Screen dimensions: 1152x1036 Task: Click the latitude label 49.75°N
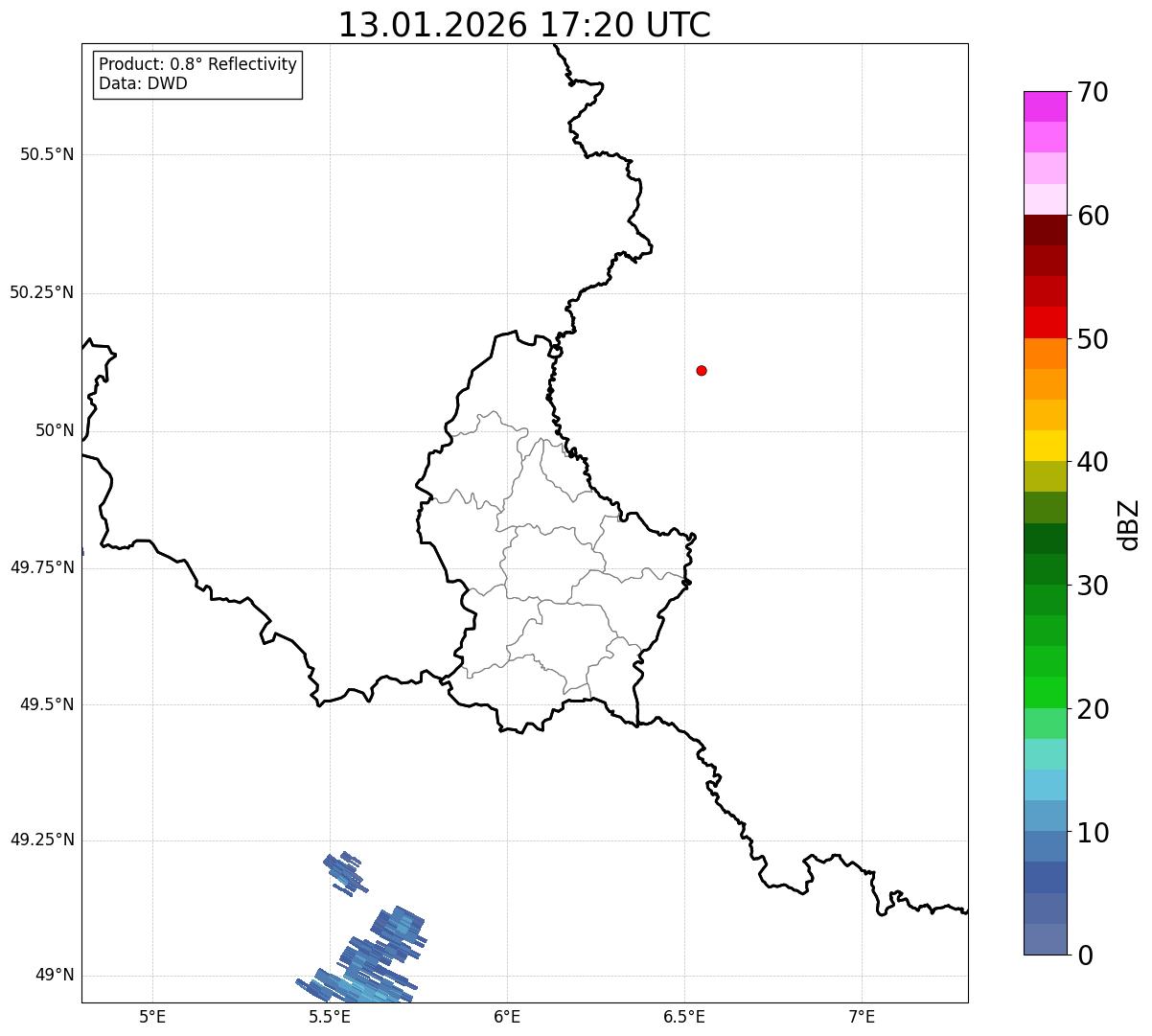(x=41, y=567)
